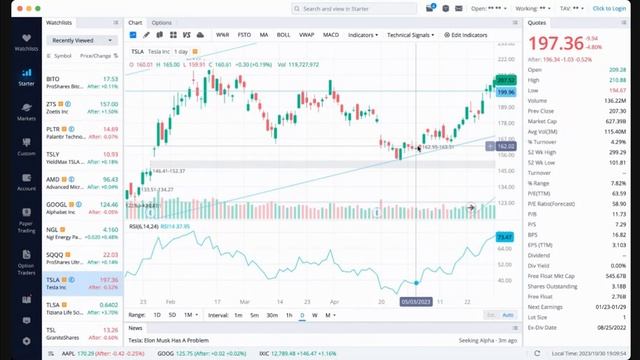Switch to the Chart tab
Screen dimensions: 640x360
pyautogui.click(x=135, y=23)
